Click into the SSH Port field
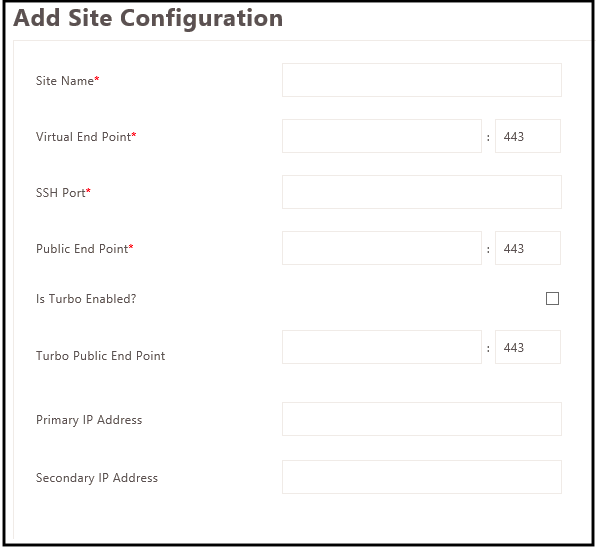Viewport: 596px width, 548px height. click(422, 192)
